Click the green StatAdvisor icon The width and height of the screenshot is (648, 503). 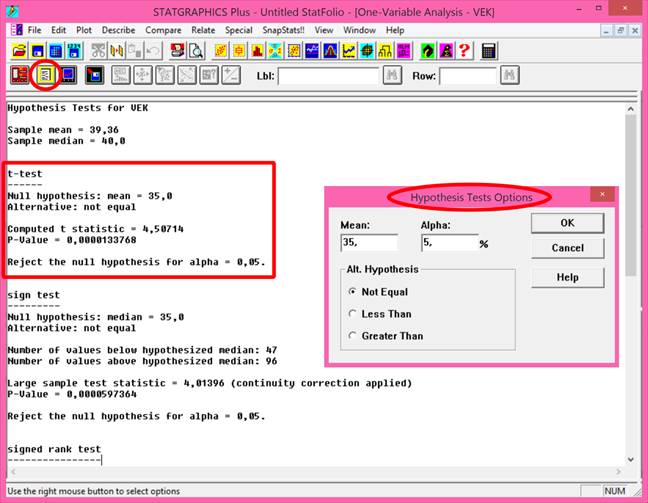pyautogui.click(x=428, y=51)
